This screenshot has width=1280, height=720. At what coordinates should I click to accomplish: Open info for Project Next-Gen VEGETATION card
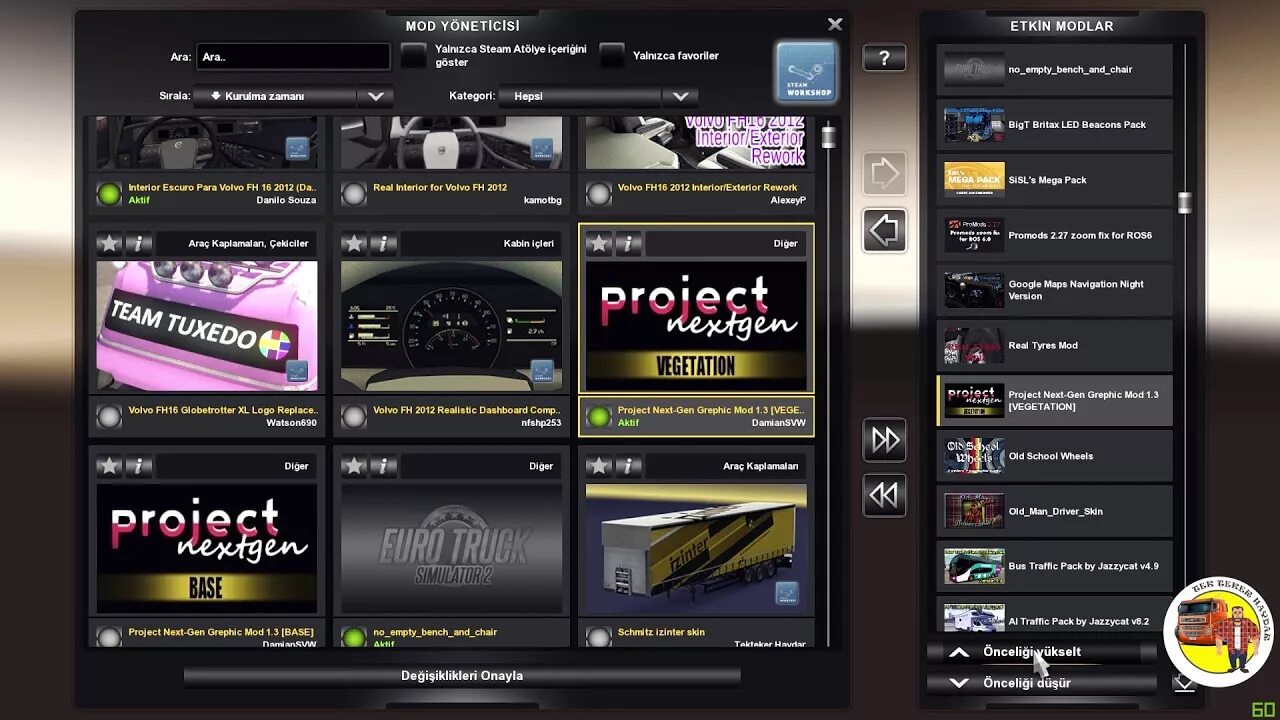(628, 243)
